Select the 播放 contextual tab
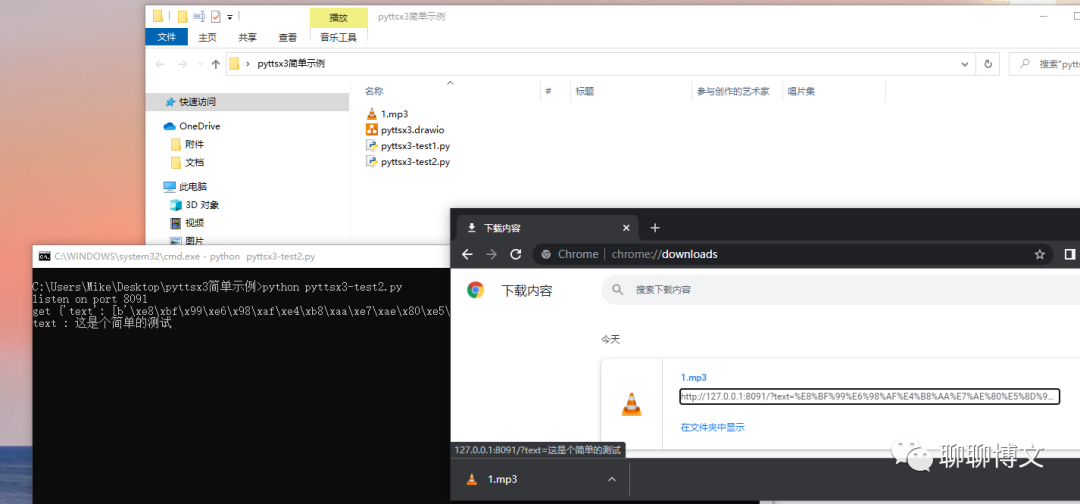Viewport: 1080px width, 504px height. point(338,17)
